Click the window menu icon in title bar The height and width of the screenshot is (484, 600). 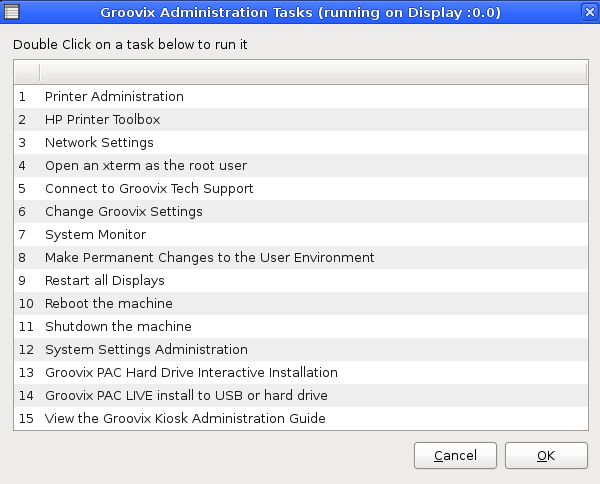coord(13,12)
